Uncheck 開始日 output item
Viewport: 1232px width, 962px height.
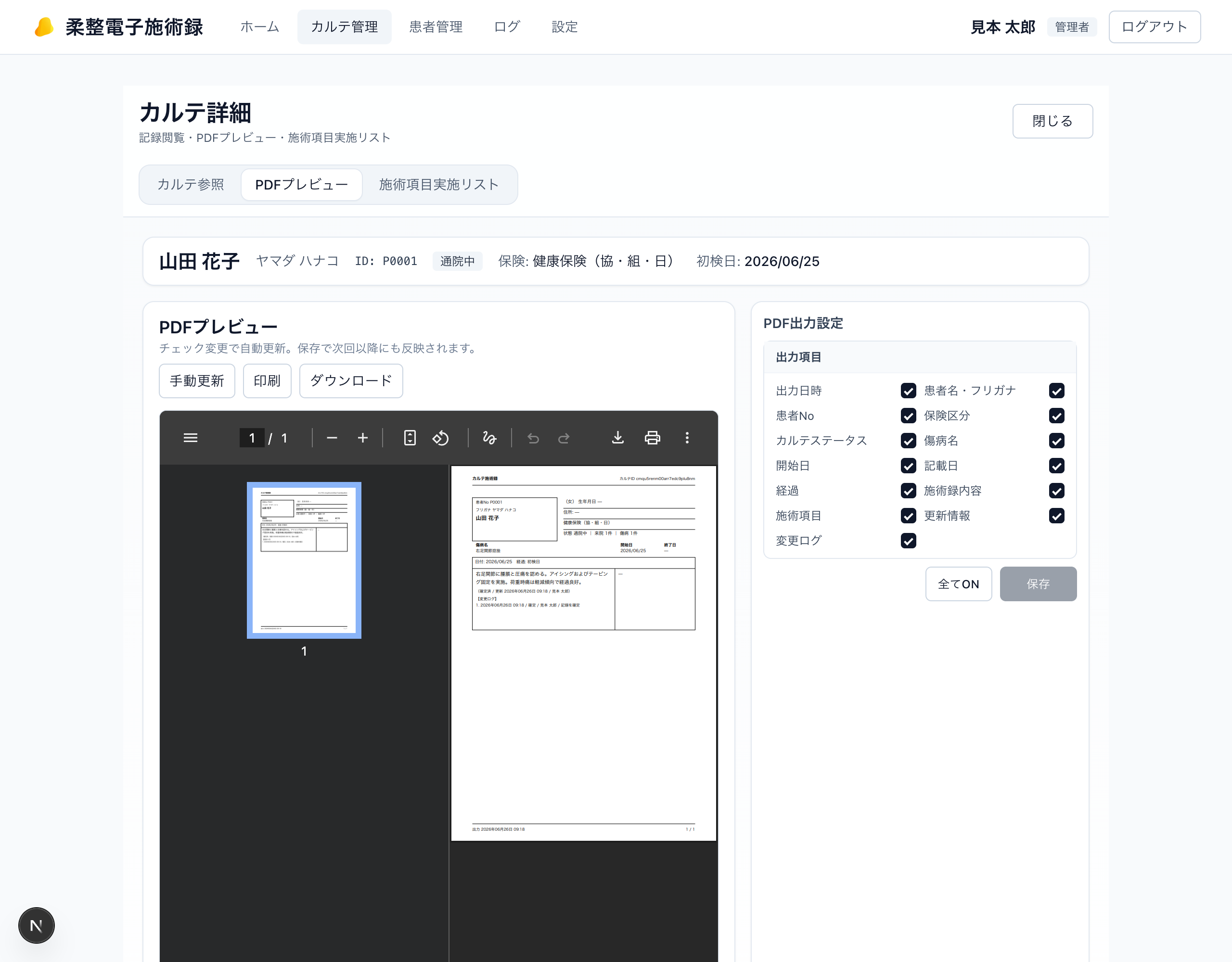[x=908, y=466]
